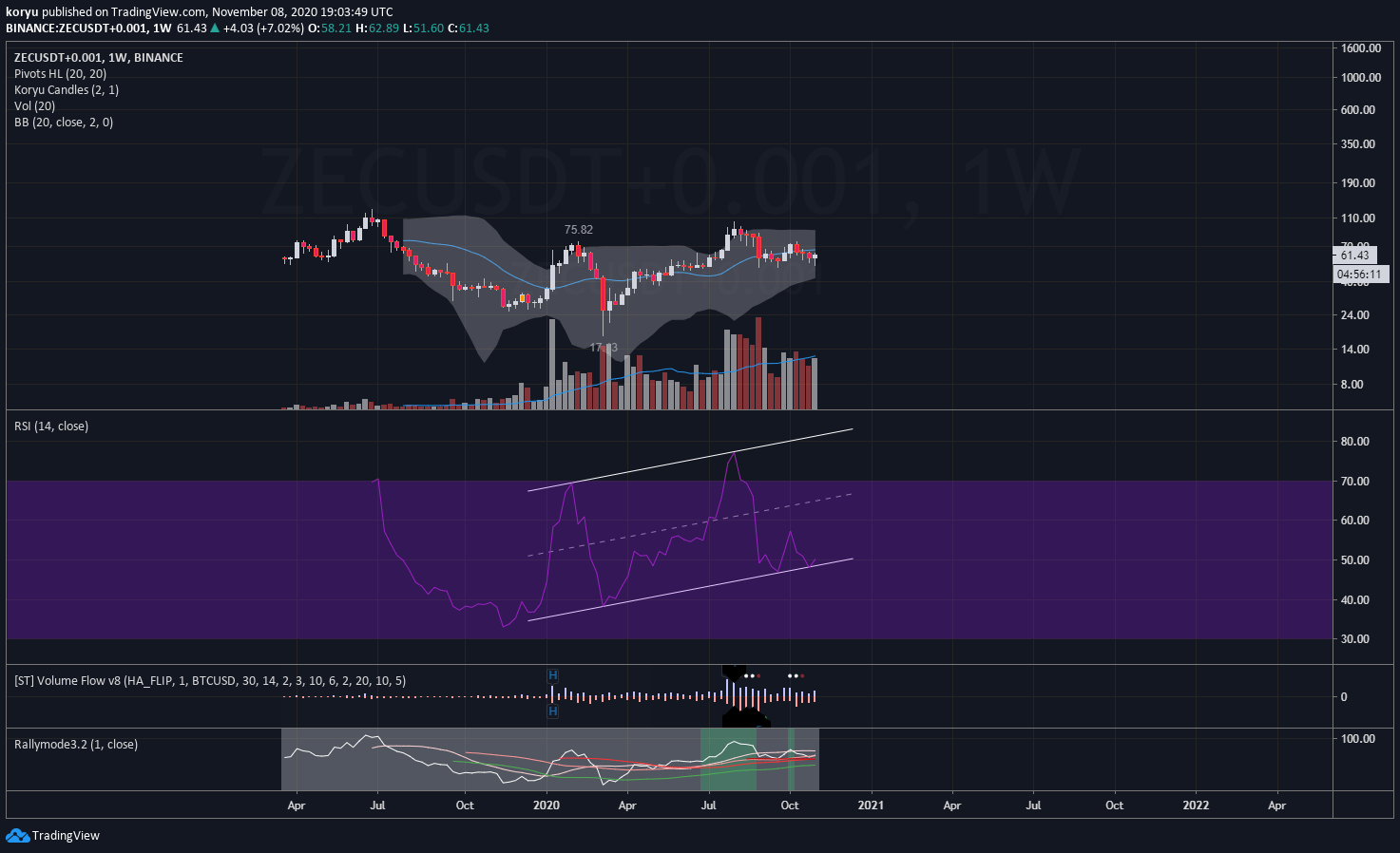Click the TradingView wordmark beside the logo

click(66, 836)
